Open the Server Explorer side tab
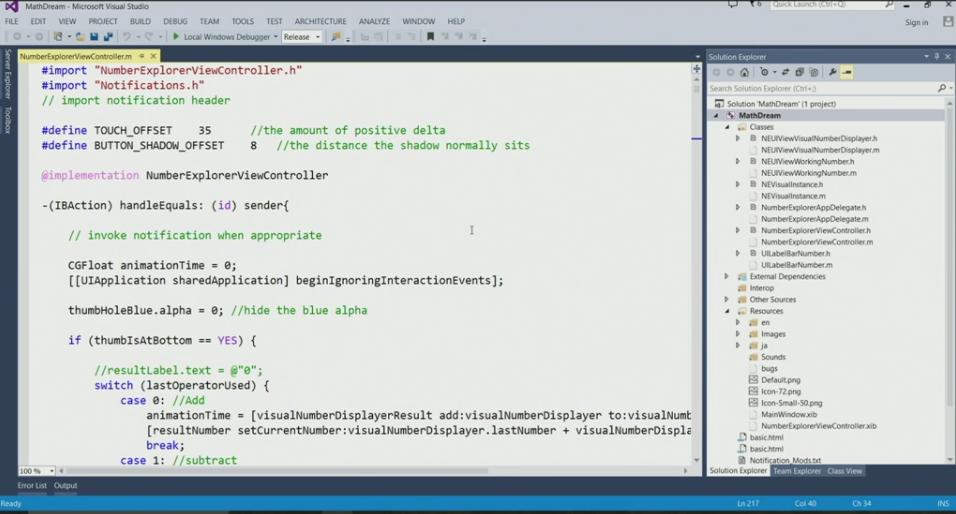Image resolution: width=956 pixels, height=514 pixels. coord(8,74)
